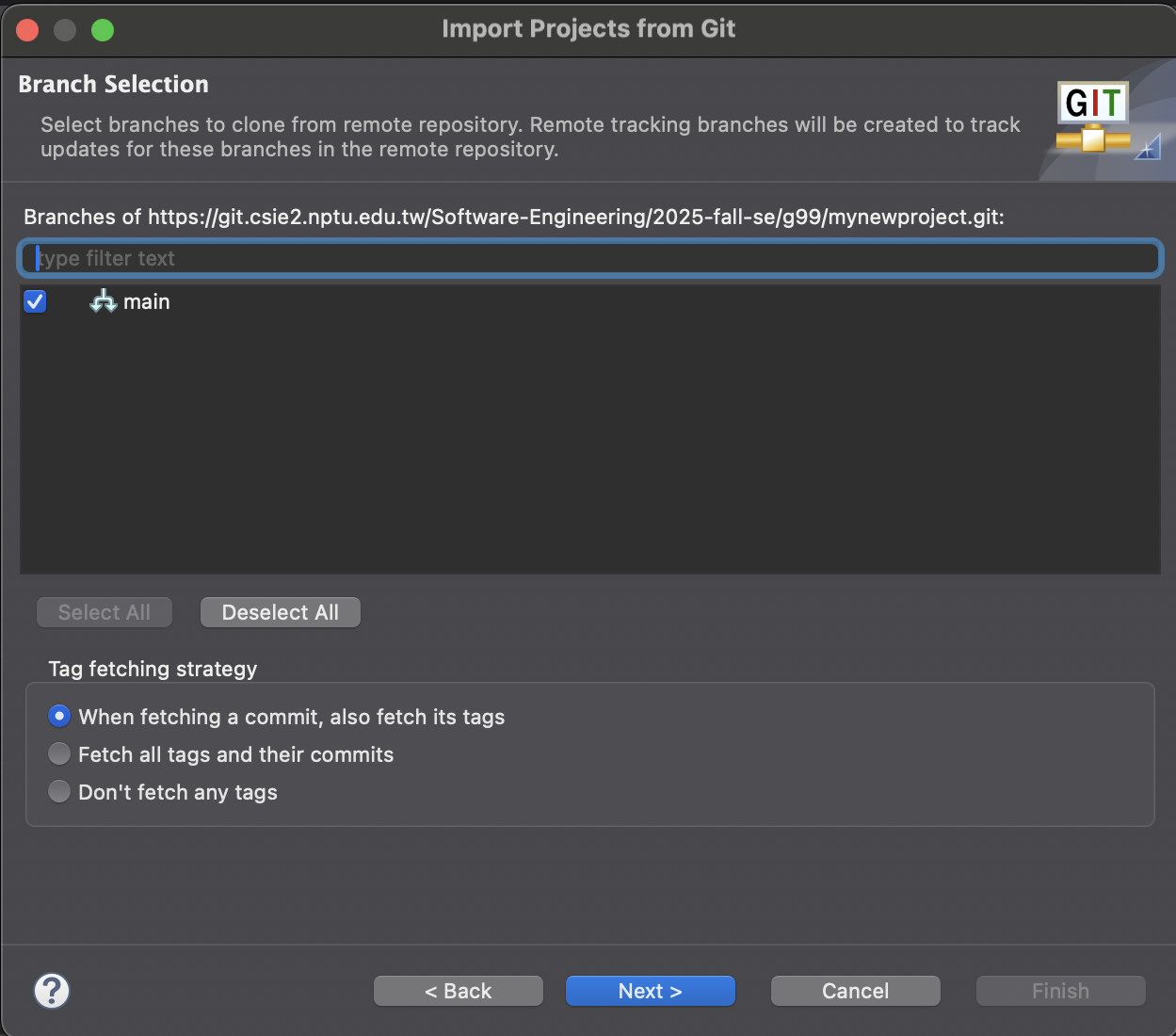
Task: Zoom the window with the green button
Action: pos(103,30)
